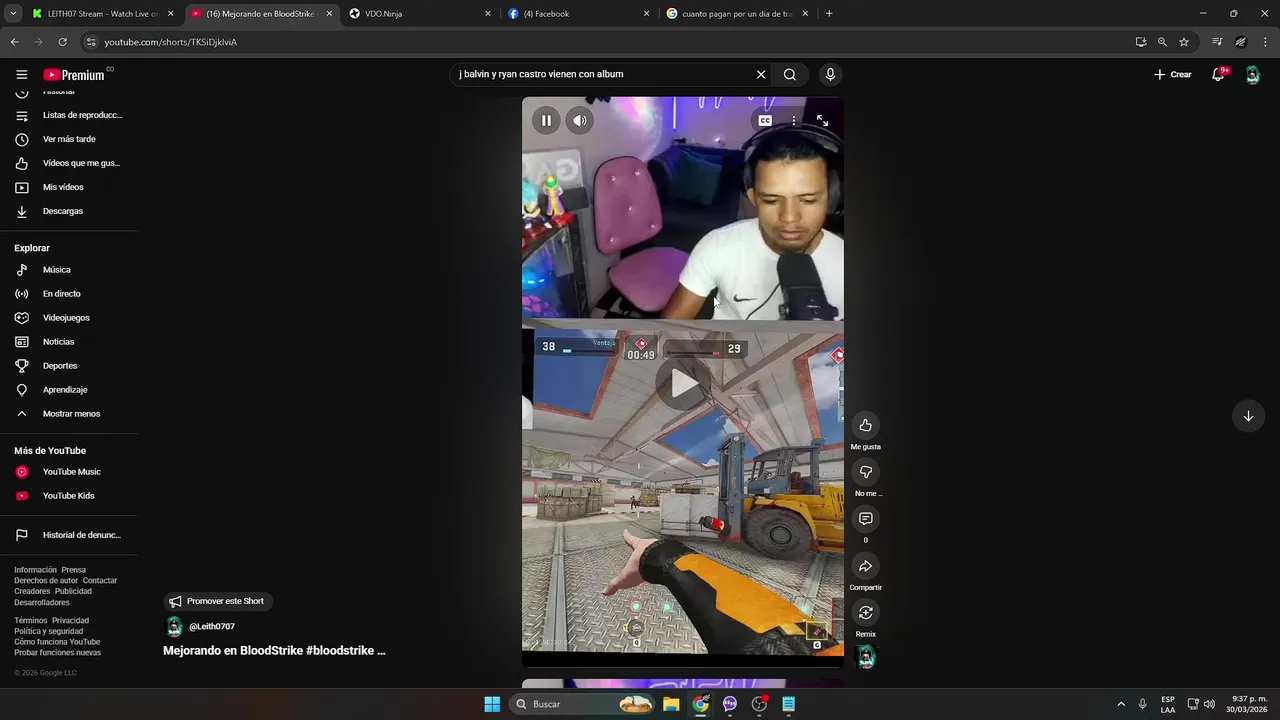This screenshot has width=1280, height=720.
Task: Open the sound avatar below Remix
Action: click(866, 657)
